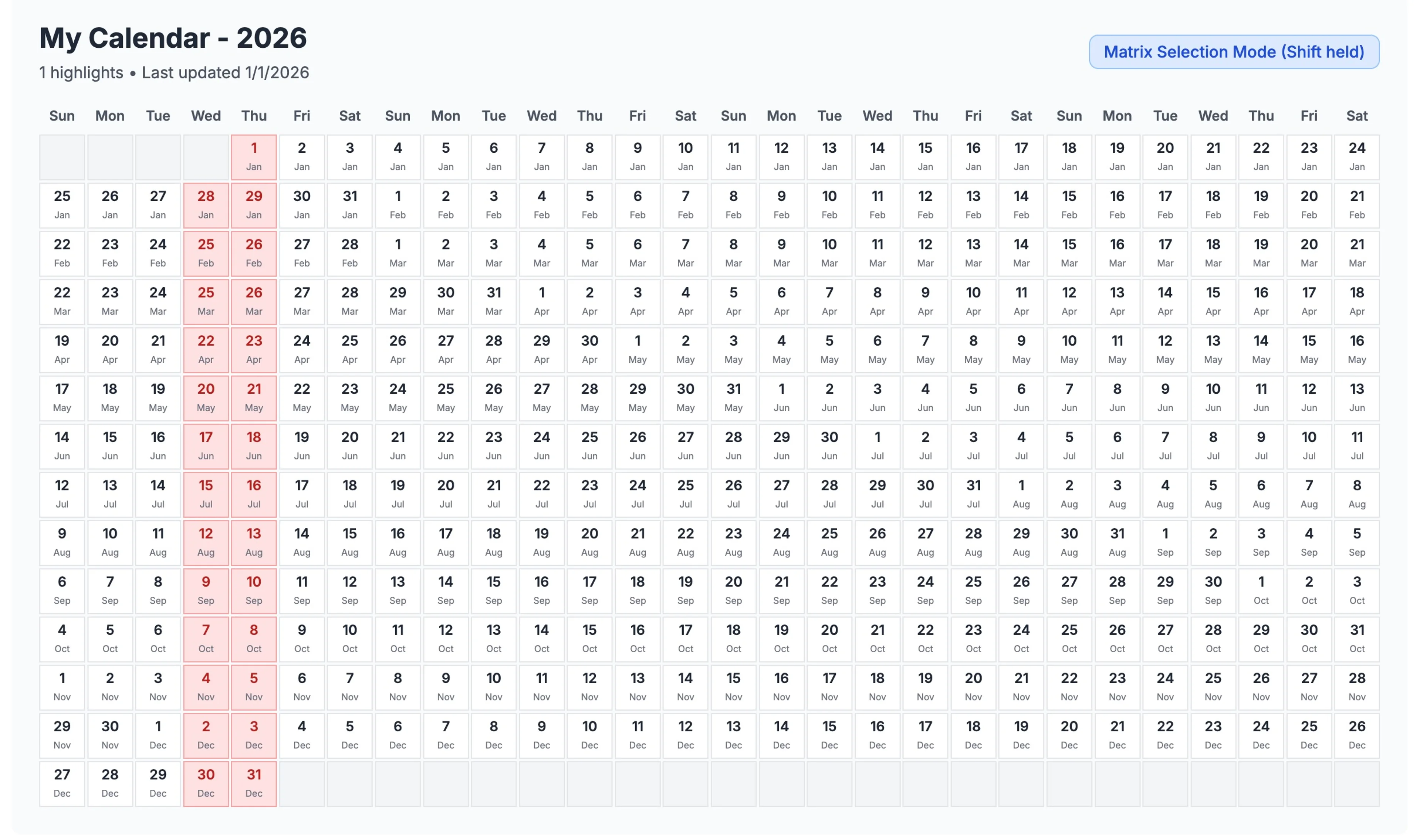This screenshot has width=1420, height=840.
Task: Click the highlighted June 17 cell
Action: click(206, 446)
